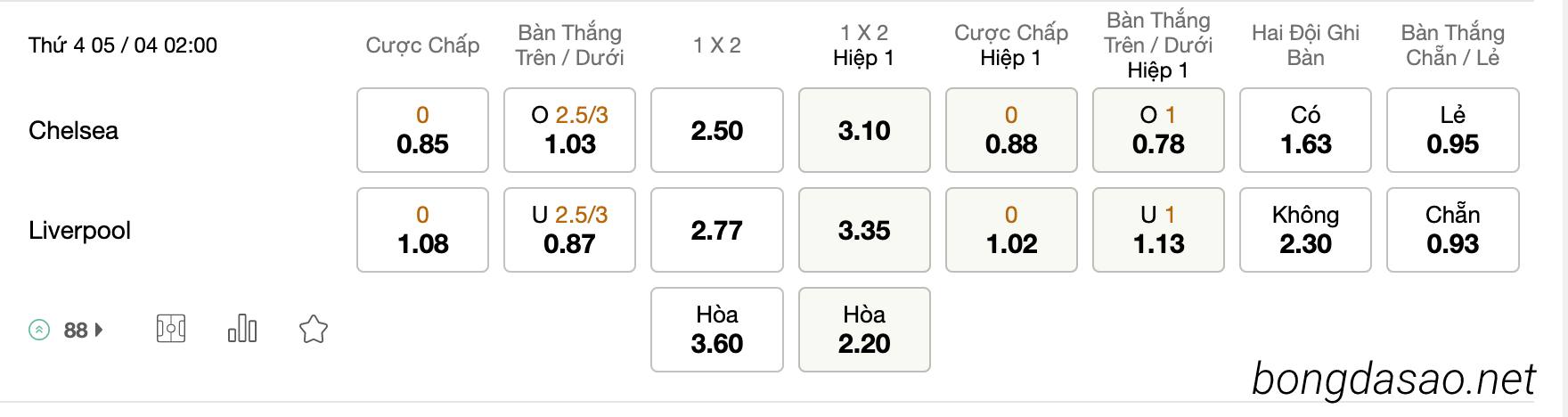1568x417 pixels.
Task: Pick Over 2.5/3 at 1.03
Action: pos(569,130)
